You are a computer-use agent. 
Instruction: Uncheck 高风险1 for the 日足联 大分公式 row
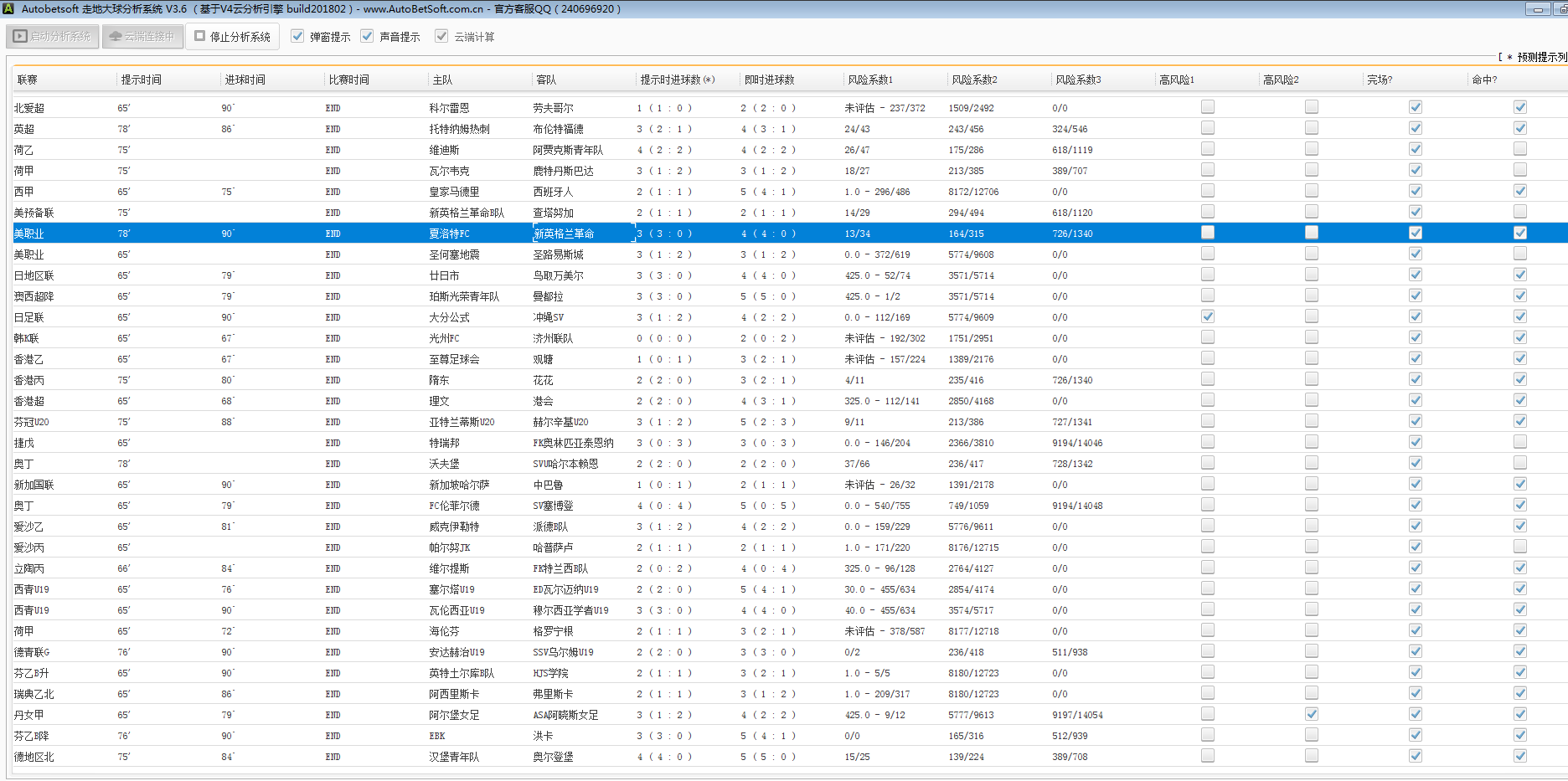point(1207,316)
